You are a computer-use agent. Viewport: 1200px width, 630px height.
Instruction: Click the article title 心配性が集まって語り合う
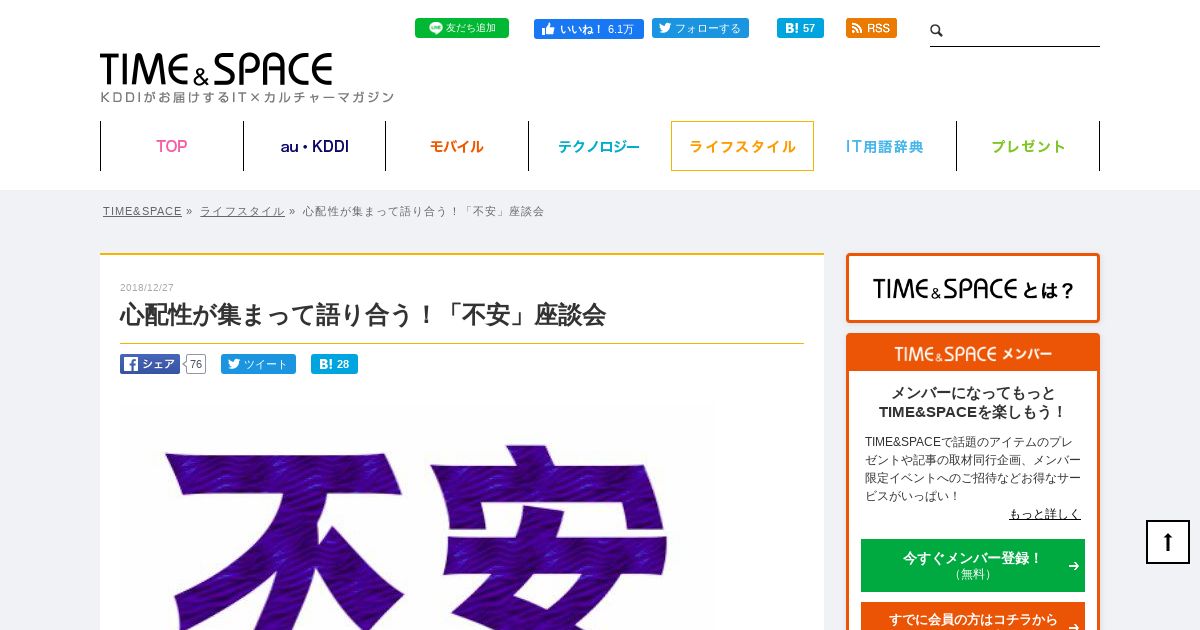[x=363, y=315]
